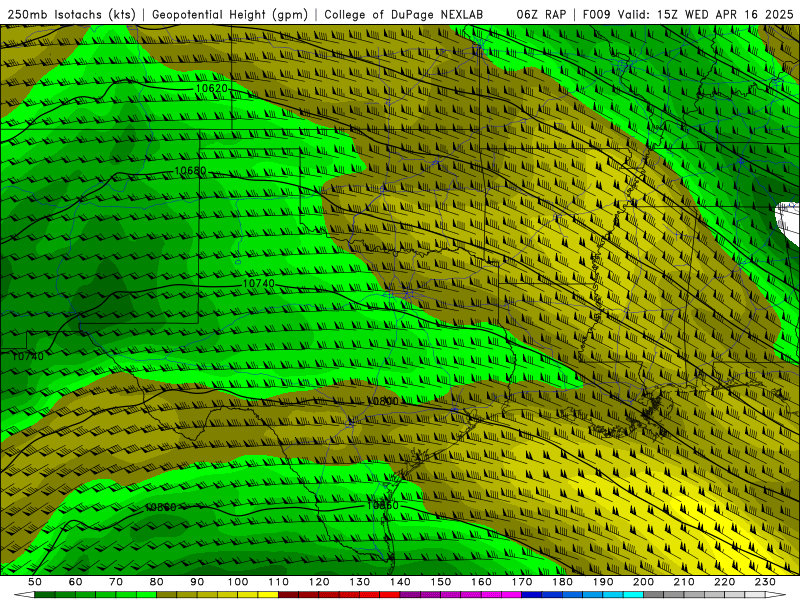Click the 150 label on the color scale

(x=441, y=582)
